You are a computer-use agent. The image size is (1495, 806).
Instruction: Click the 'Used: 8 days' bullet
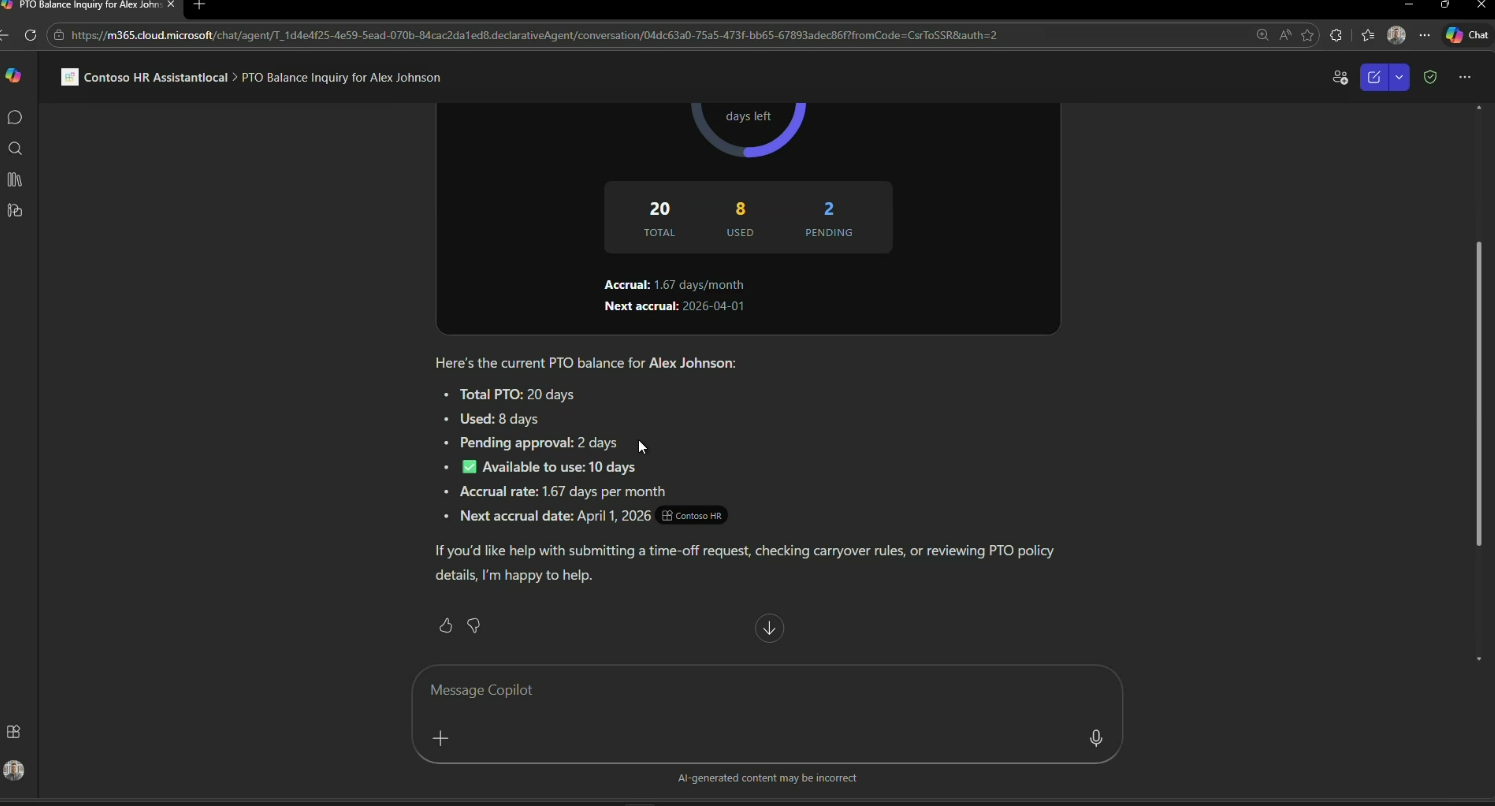tap(499, 419)
